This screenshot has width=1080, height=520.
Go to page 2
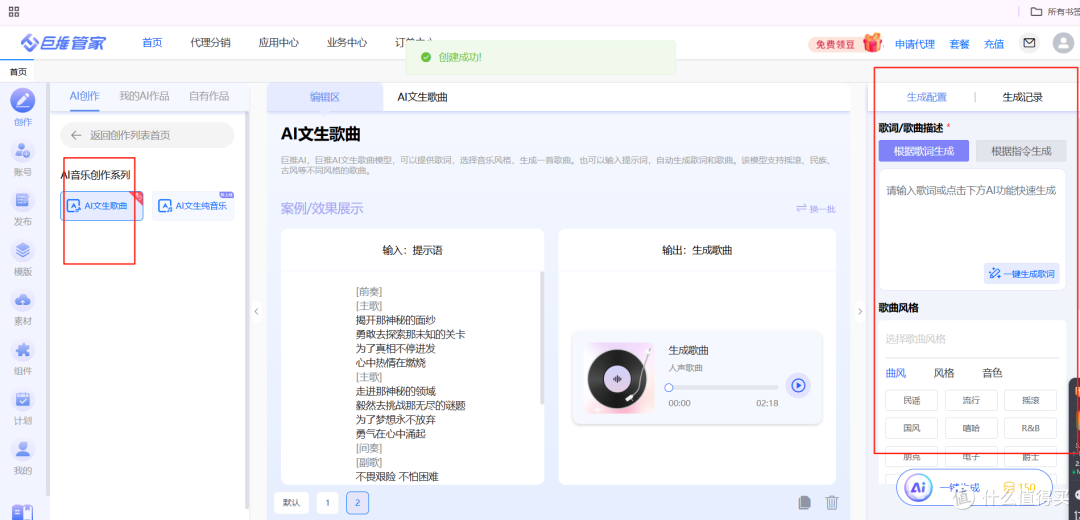point(357,503)
